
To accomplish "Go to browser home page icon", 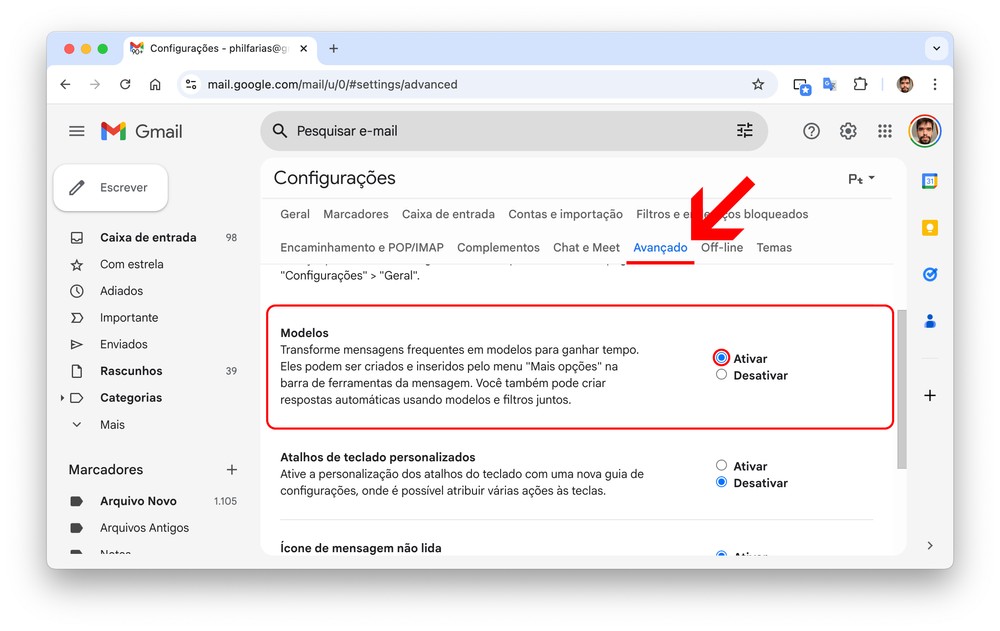I will (155, 84).
